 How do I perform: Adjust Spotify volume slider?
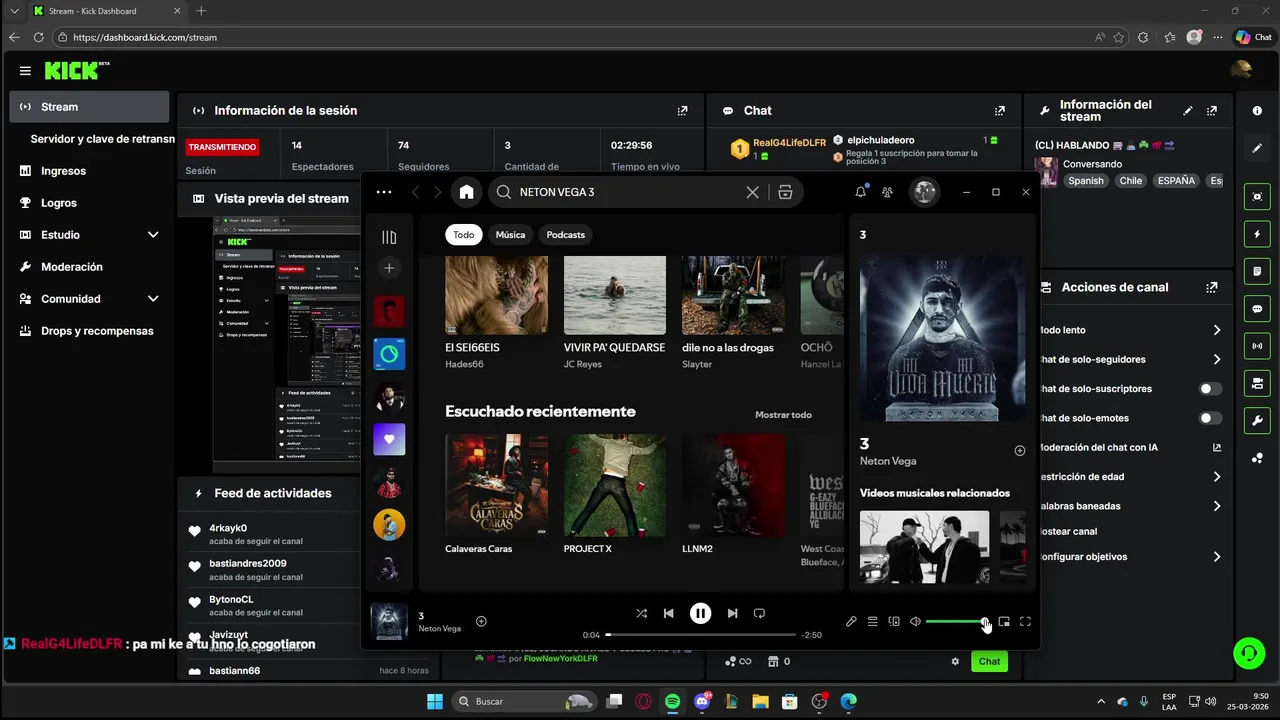[x=956, y=622]
